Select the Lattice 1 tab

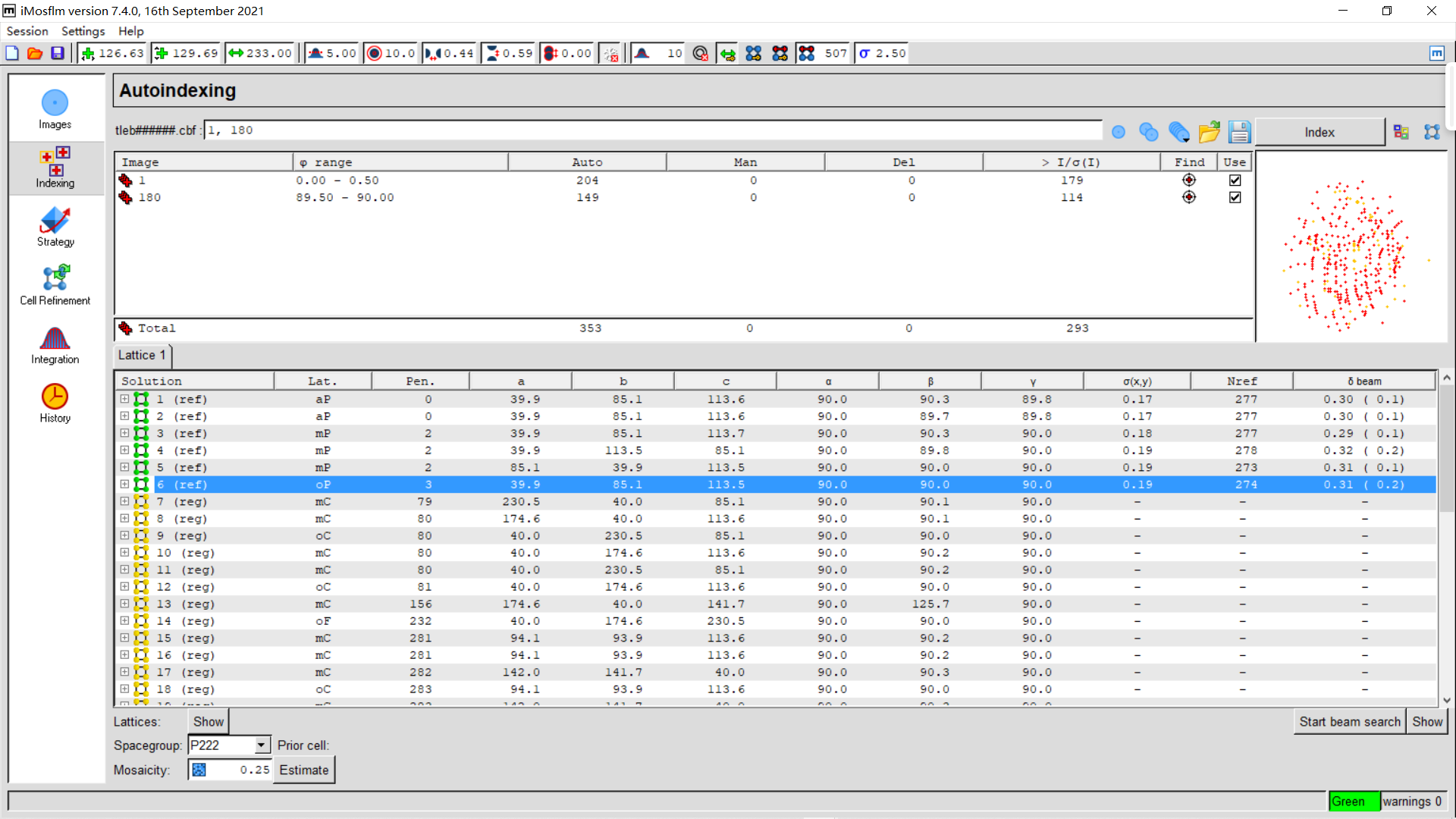(x=142, y=355)
